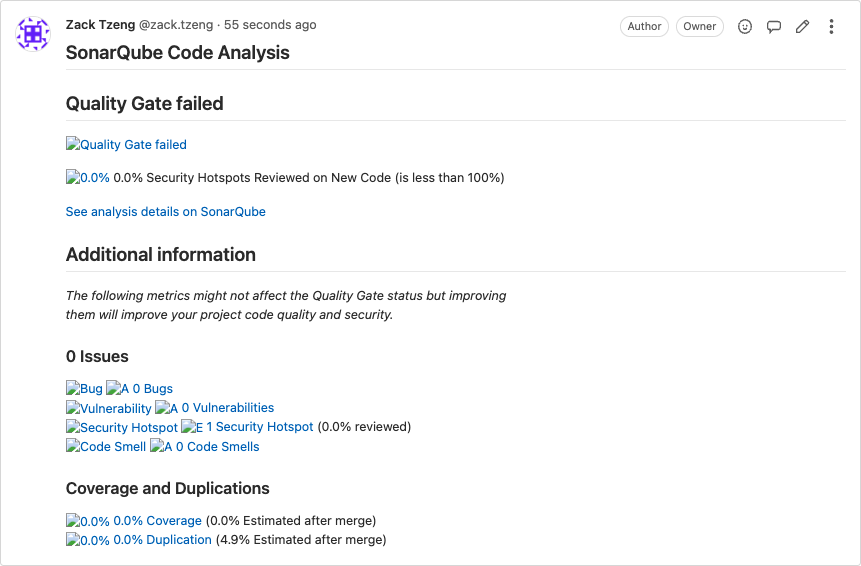Open the 0 Vulnerabilities link
The width and height of the screenshot is (861, 566).
pos(227,408)
